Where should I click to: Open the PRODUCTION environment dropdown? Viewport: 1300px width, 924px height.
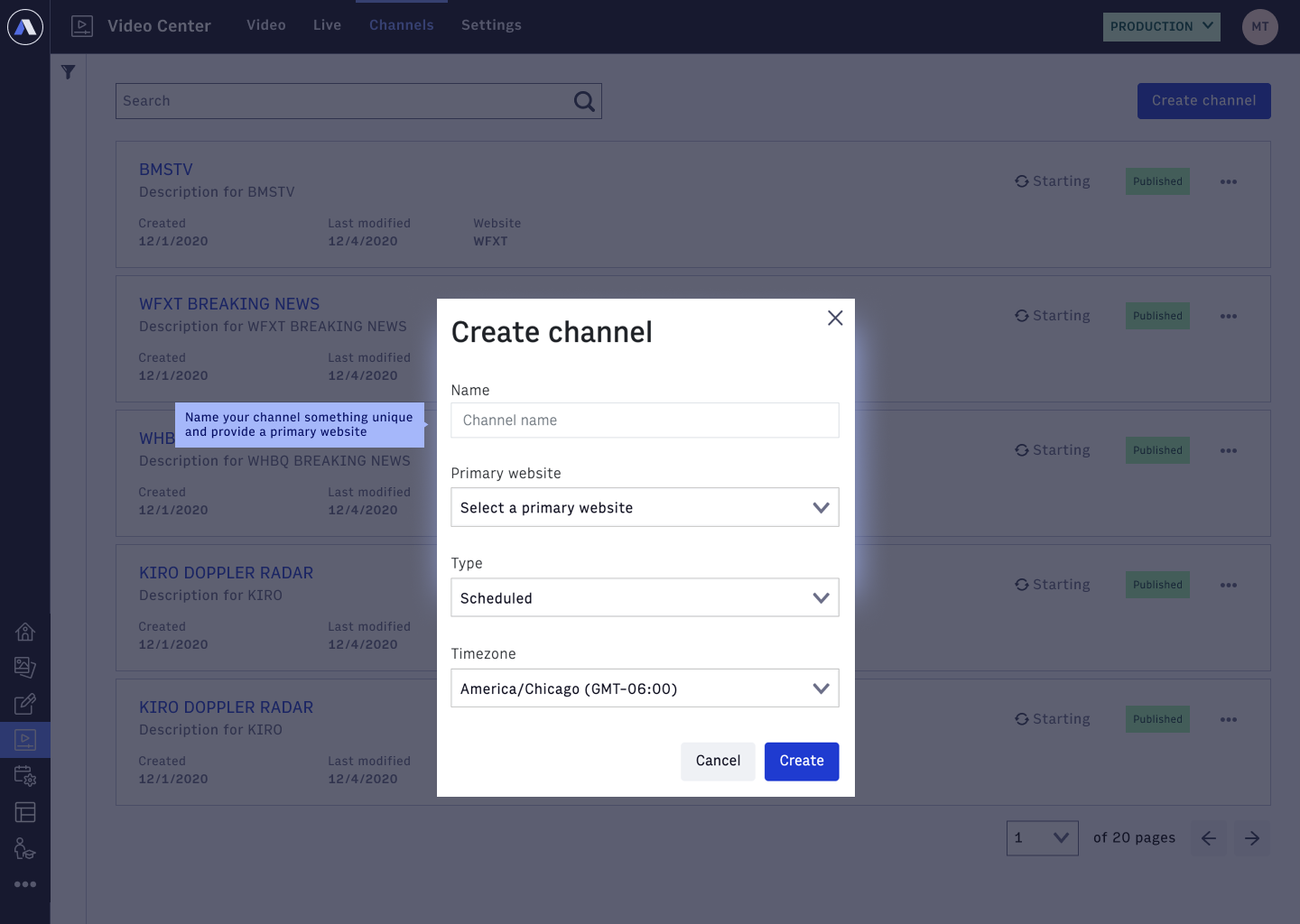1162,26
